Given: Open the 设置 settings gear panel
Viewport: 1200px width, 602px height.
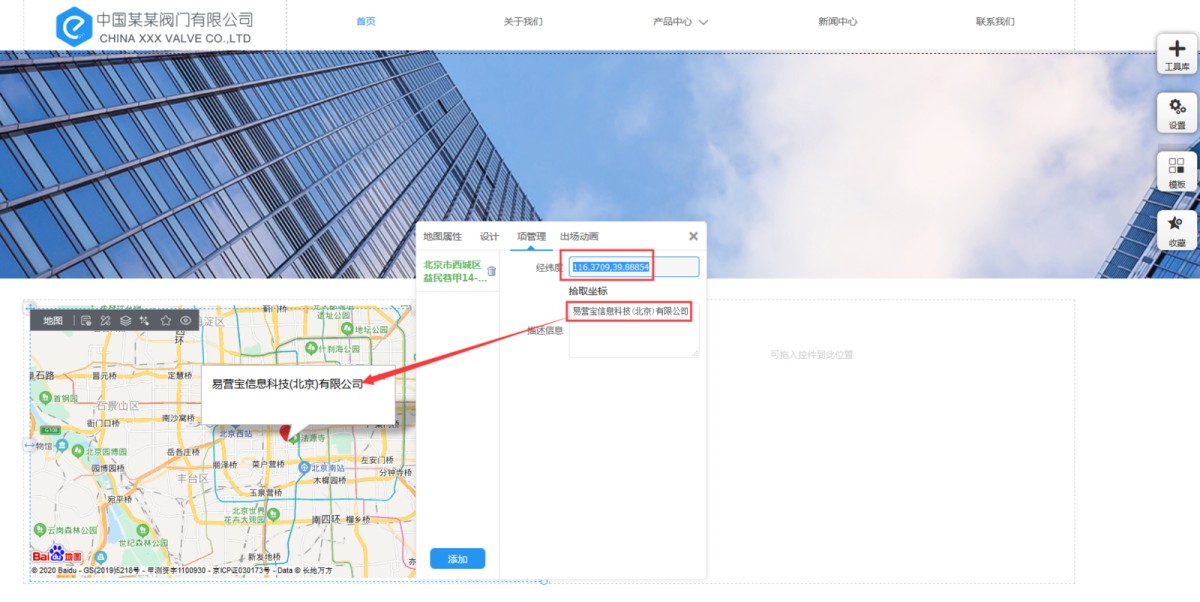Looking at the screenshot, I should tap(1176, 112).
